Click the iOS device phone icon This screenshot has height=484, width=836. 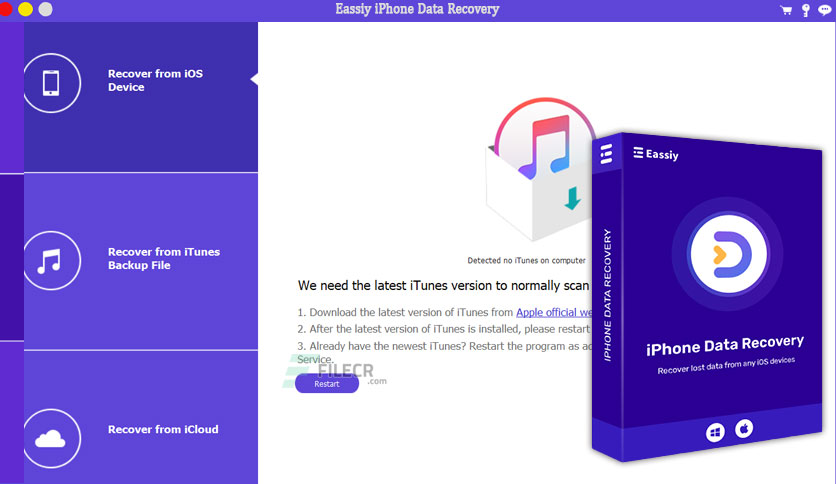pyautogui.click(x=51, y=83)
